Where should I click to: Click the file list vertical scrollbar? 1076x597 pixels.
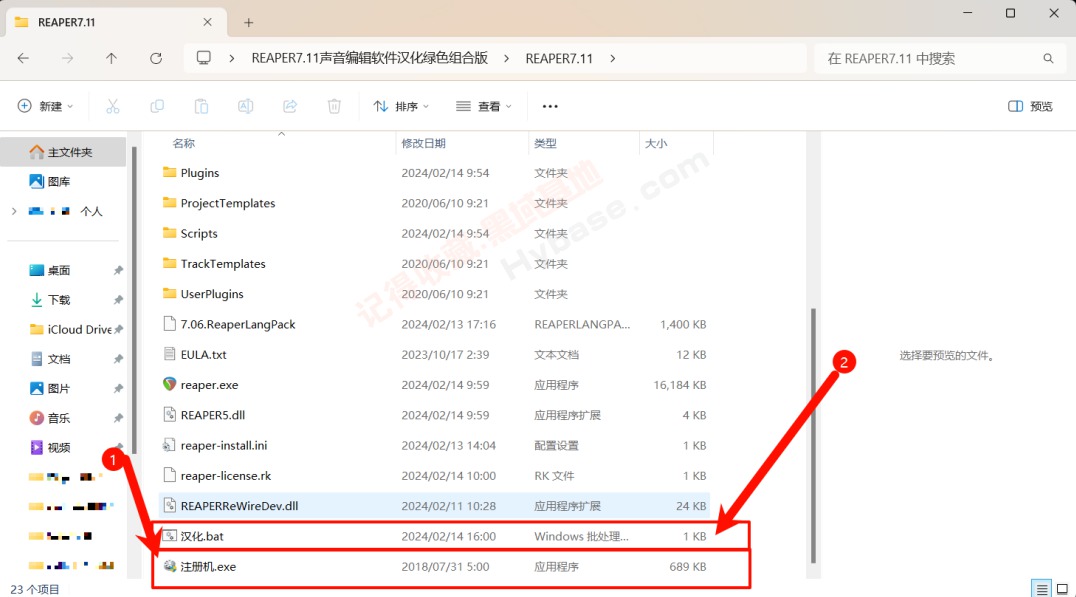[x=814, y=436]
